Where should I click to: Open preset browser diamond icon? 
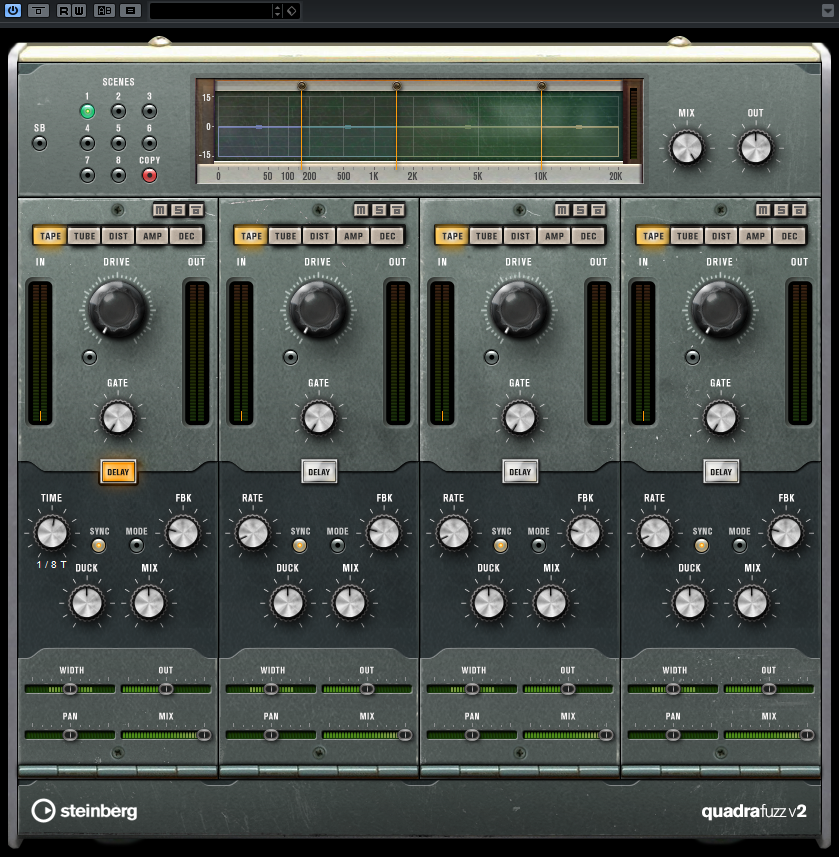[292, 10]
